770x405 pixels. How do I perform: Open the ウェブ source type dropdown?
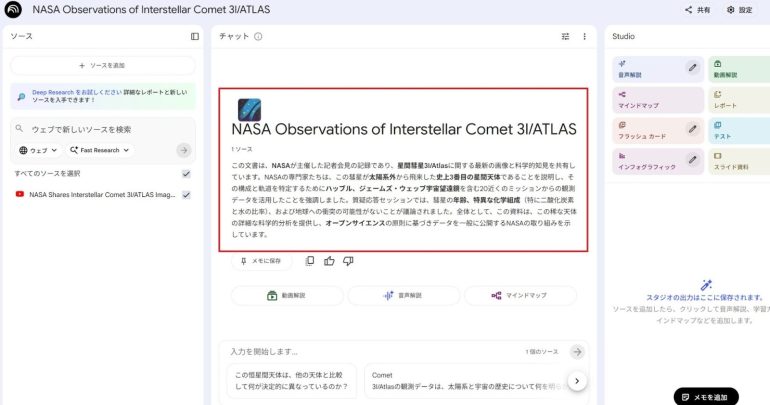pyautogui.click(x=39, y=150)
